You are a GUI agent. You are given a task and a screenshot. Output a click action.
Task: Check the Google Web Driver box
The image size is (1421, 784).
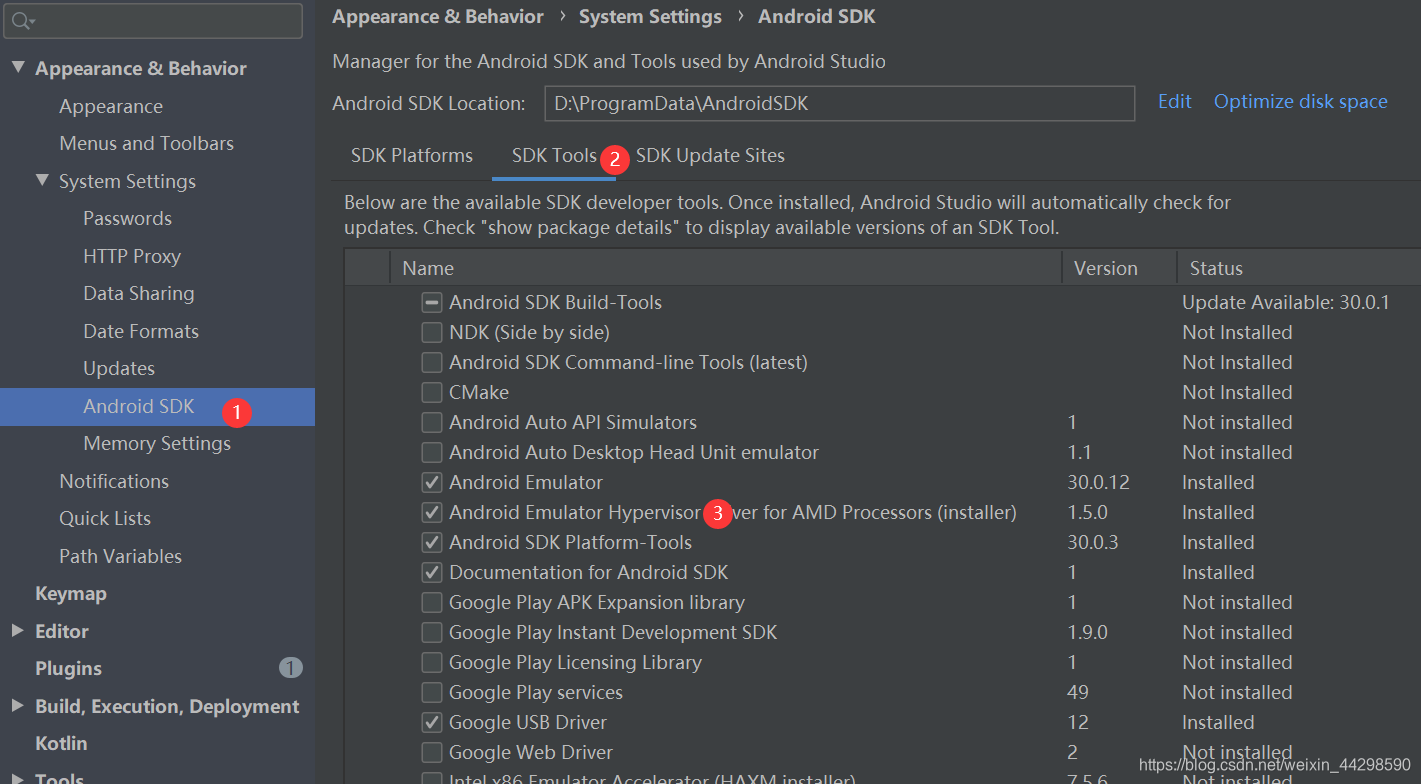coord(432,752)
